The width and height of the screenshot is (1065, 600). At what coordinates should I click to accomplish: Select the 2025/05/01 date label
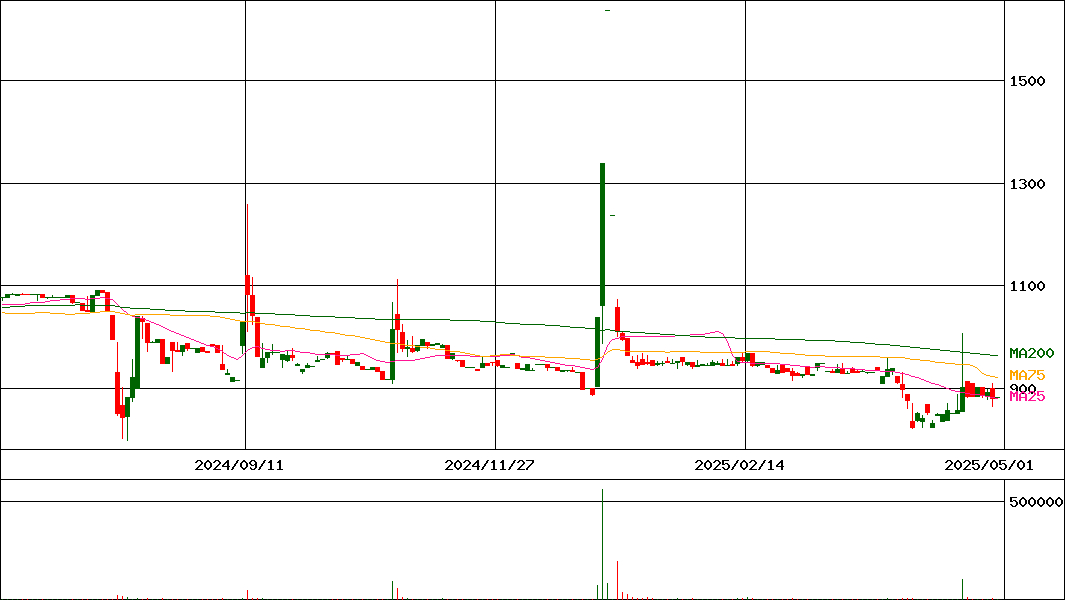pos(989,465)
